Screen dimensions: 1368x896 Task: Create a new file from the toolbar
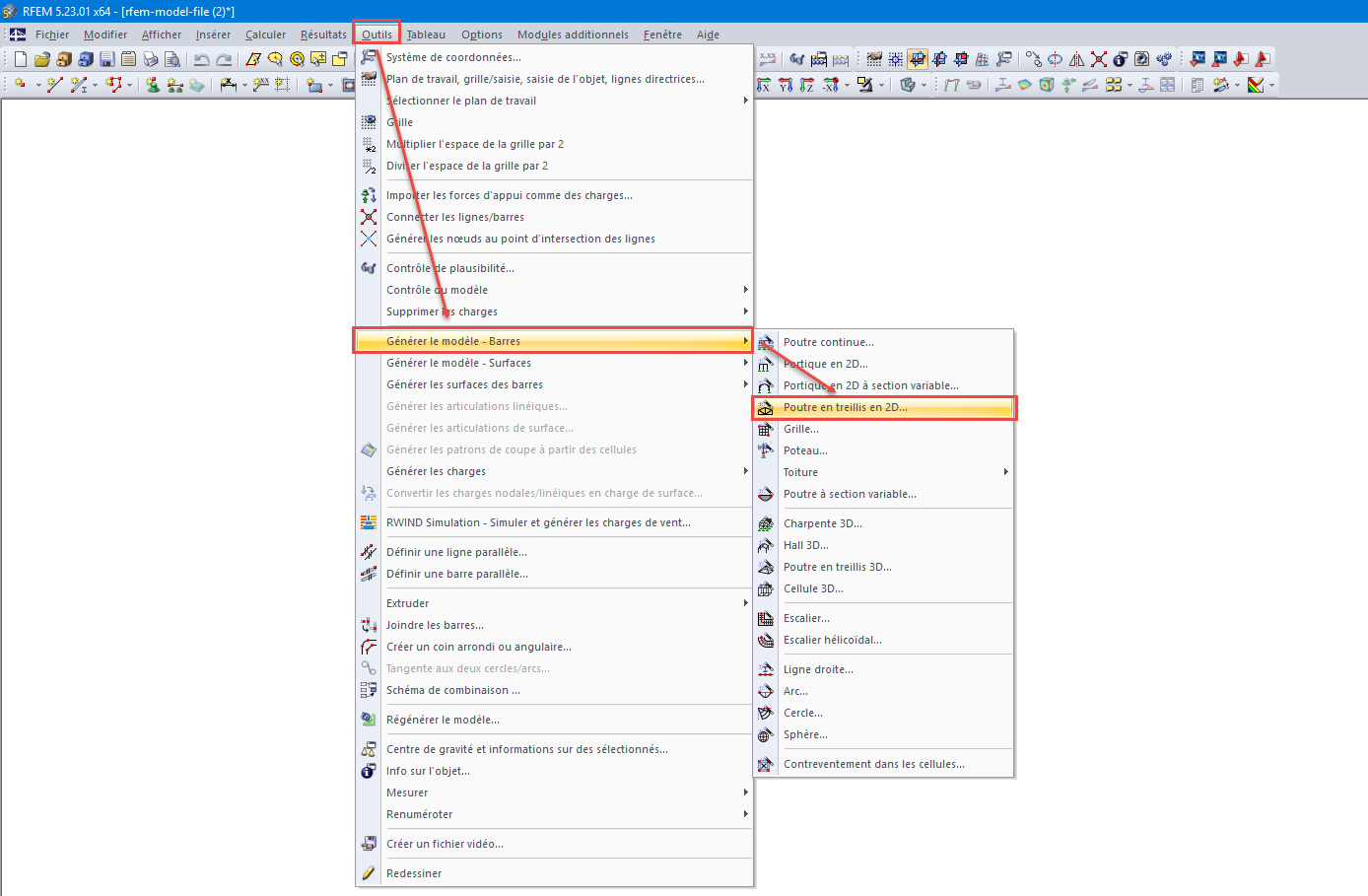(21, 59)
